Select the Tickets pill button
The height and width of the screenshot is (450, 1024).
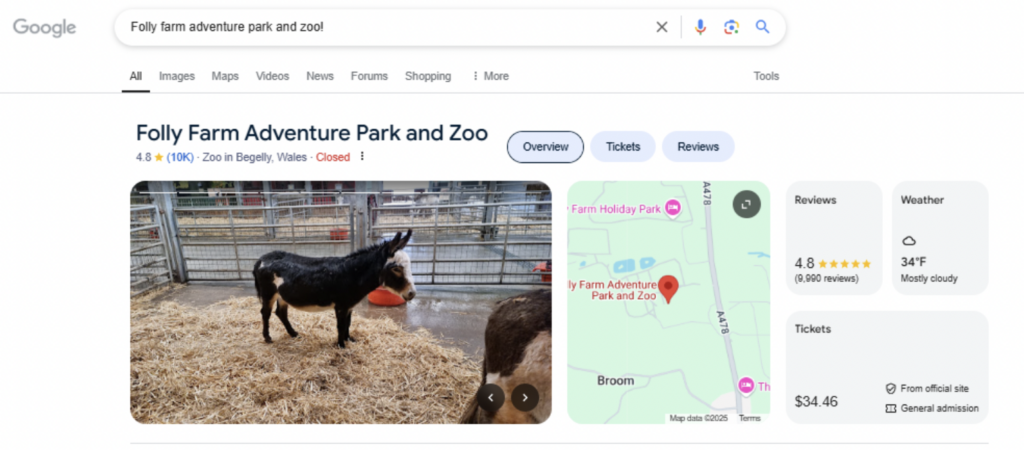622,146
